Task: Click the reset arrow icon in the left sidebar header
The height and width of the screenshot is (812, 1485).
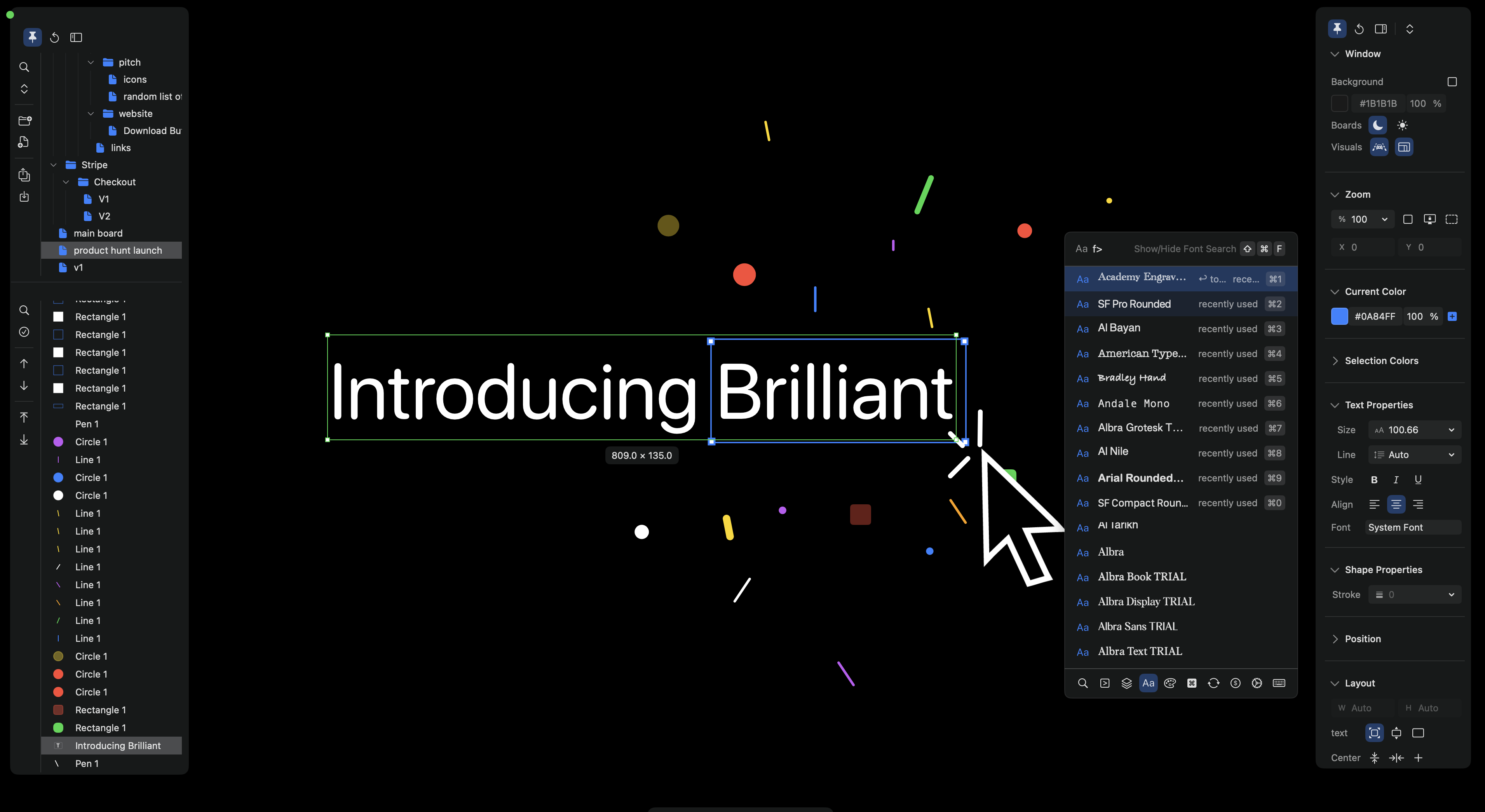Action: [x=54, y=37]
